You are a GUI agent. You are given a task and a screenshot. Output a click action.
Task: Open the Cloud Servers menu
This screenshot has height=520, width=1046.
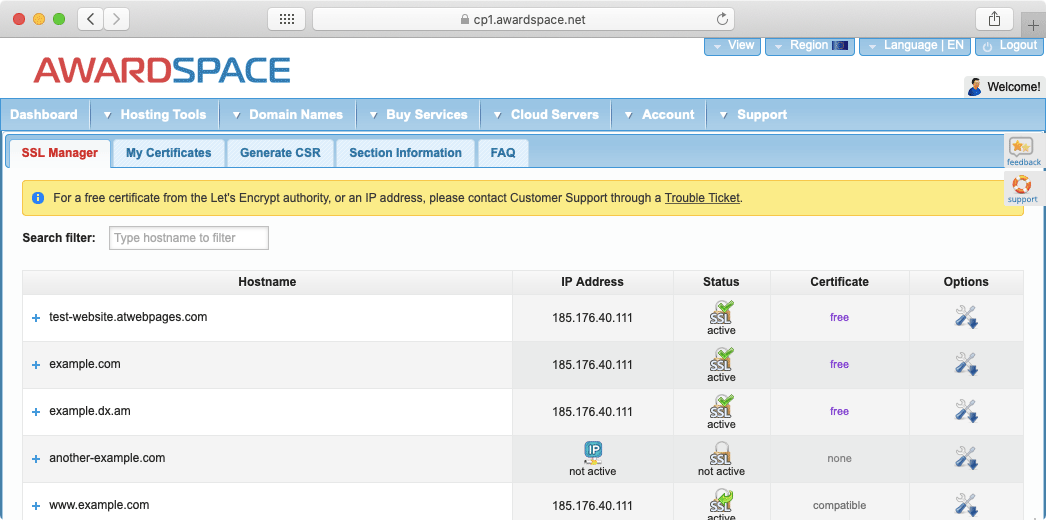pyautogui.click(x=554, y=115)
